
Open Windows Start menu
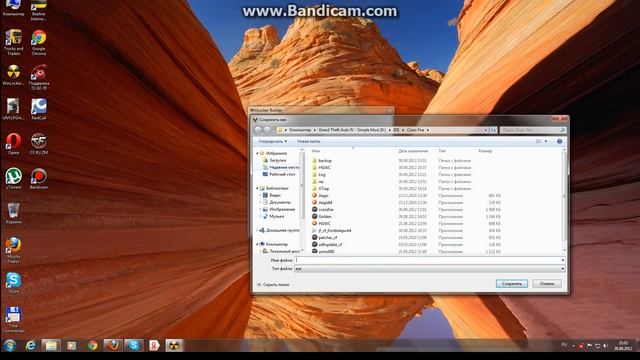point(9,345)
